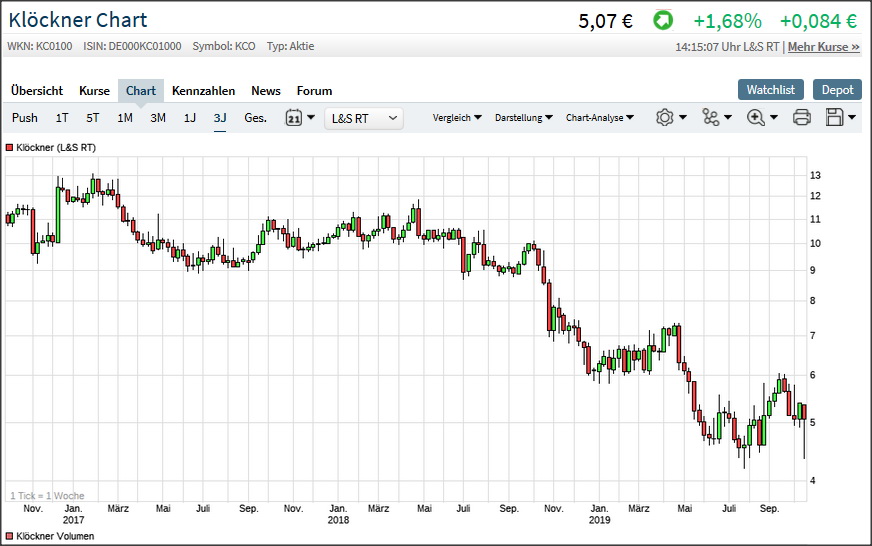Open the gear settings icon
Screen dimensions: 872x546
point(665,117)
